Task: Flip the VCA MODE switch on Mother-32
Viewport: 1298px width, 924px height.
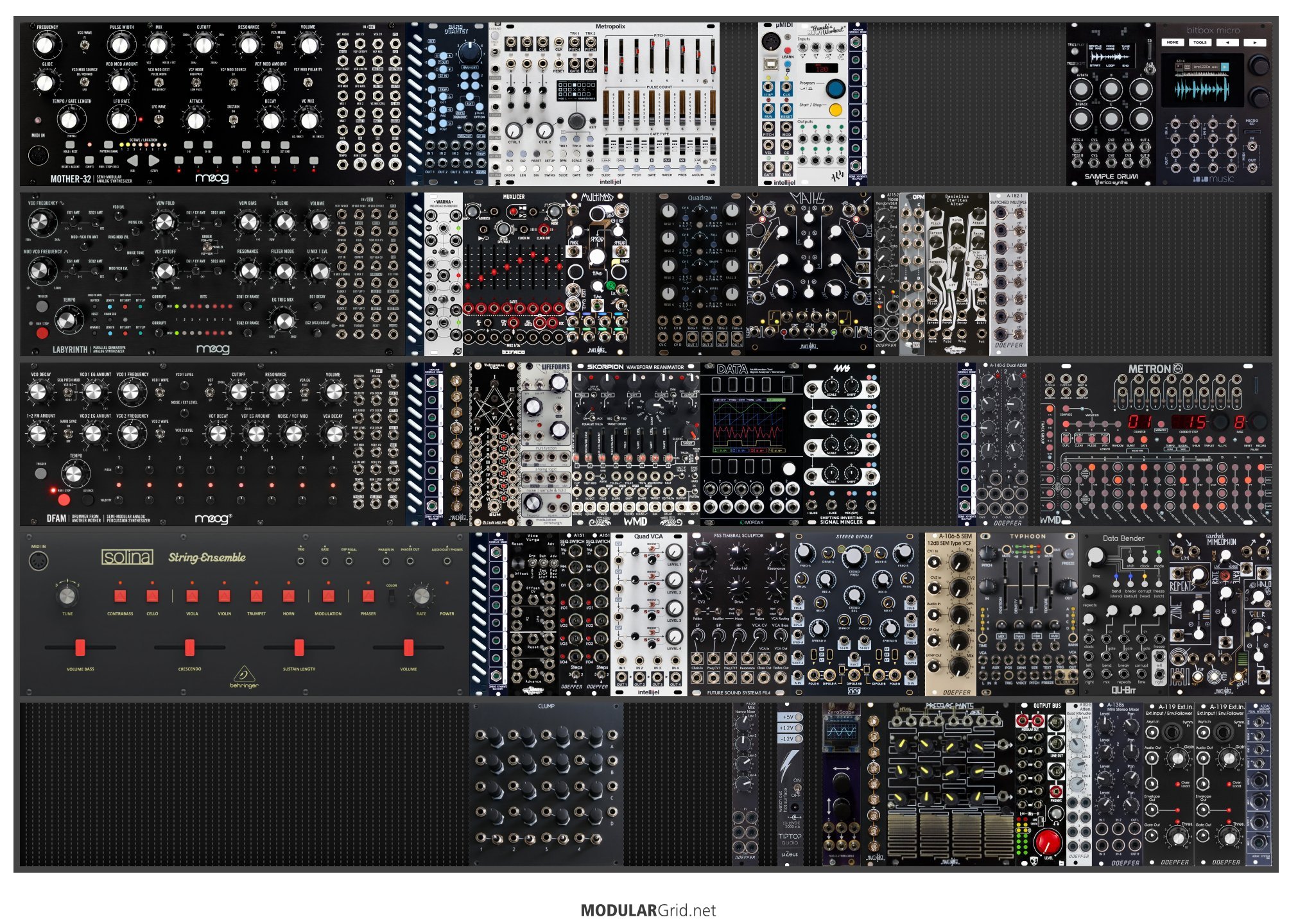Action: [278, 44]
